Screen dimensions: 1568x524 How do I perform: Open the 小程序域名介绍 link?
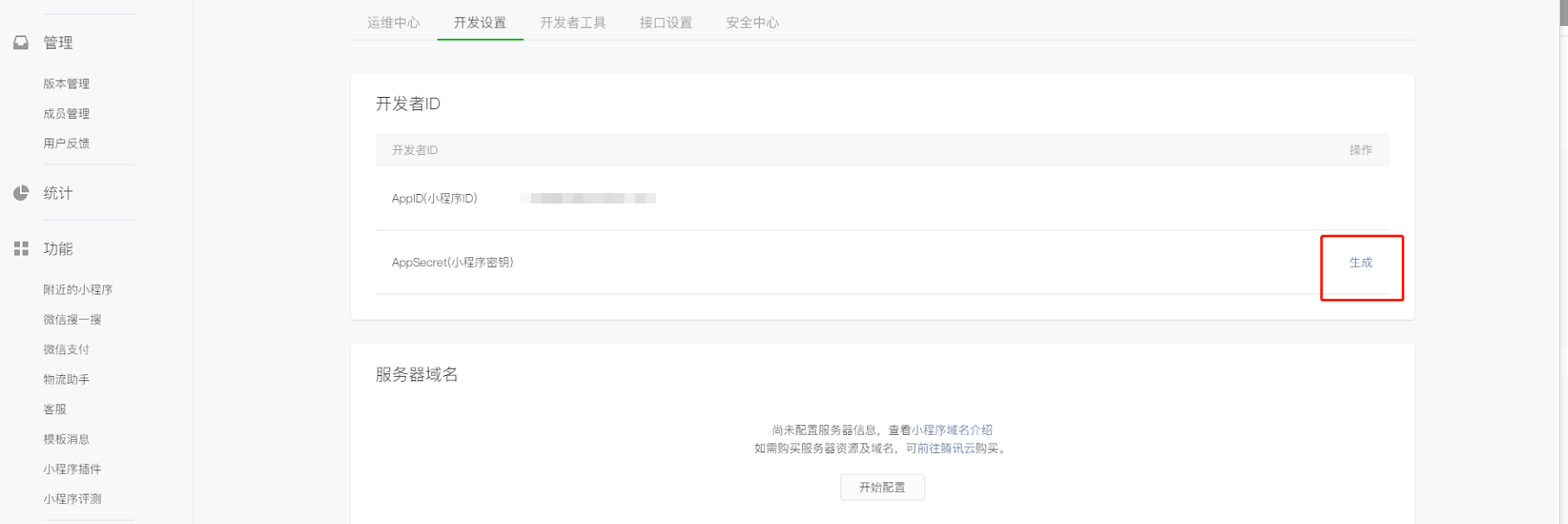click(952, 430)
